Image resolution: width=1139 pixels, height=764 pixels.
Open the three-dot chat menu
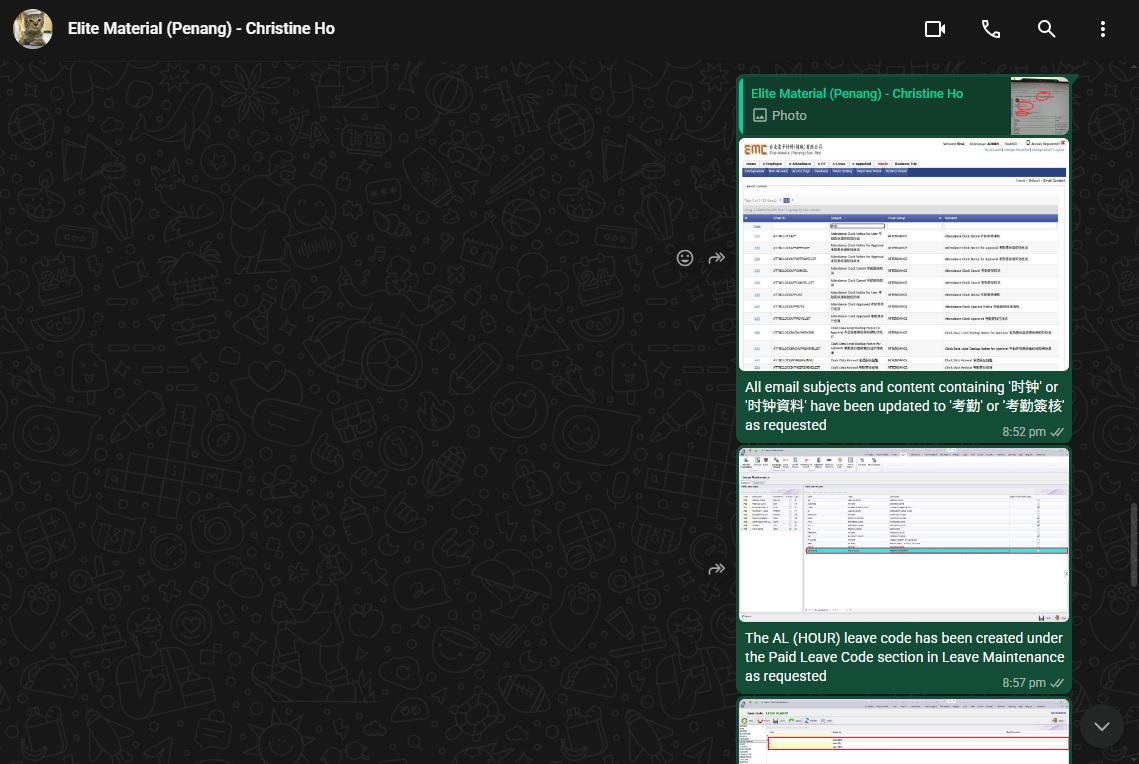pos(1103,29)
